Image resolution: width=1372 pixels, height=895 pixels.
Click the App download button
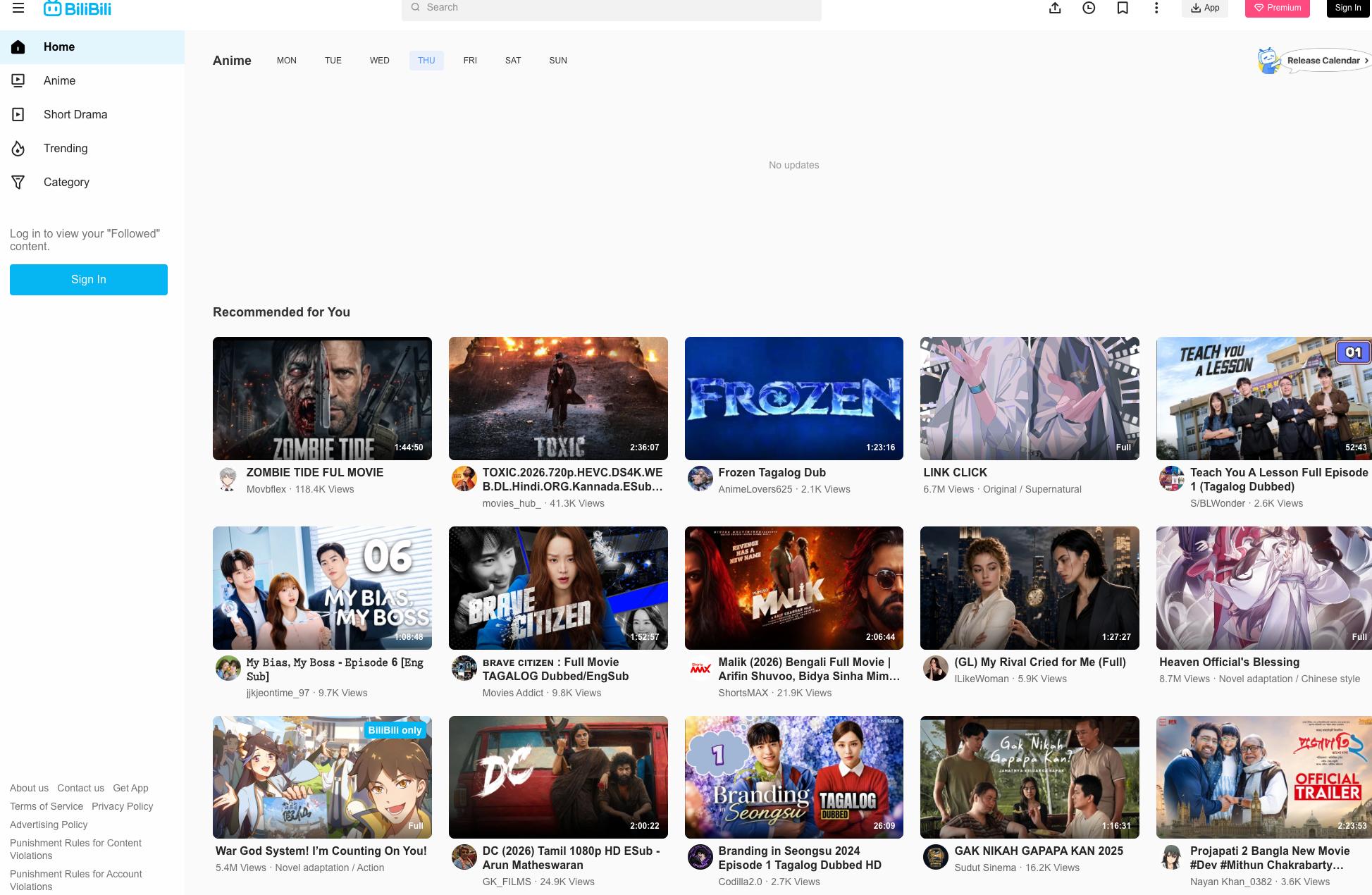1205,8
